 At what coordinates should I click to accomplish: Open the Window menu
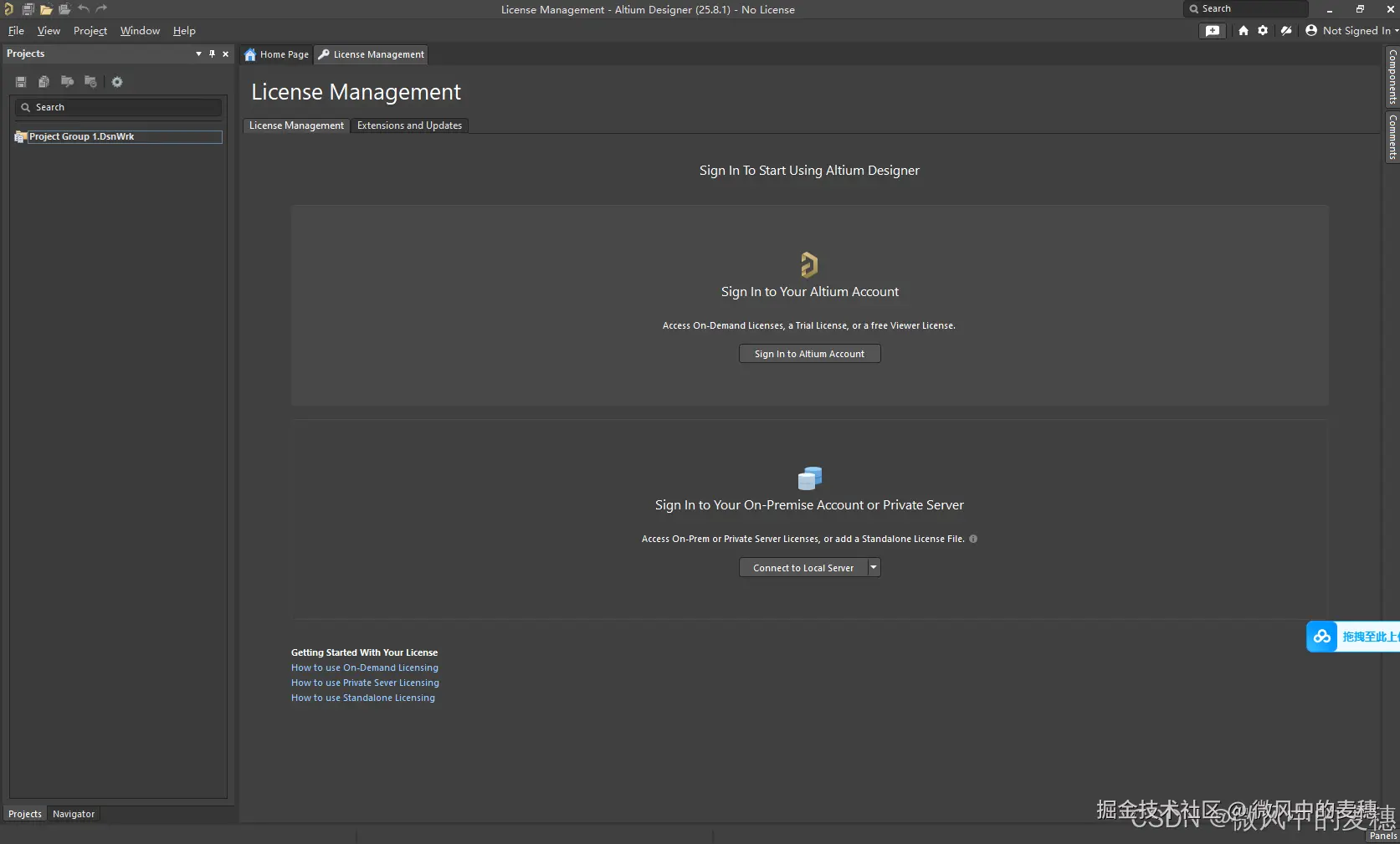click(x=140, y=31)
